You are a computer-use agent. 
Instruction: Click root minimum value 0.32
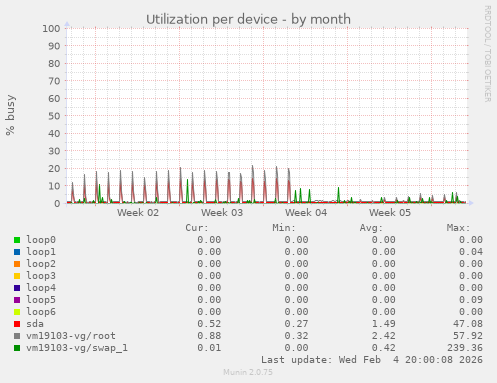[x=296, y=336]
